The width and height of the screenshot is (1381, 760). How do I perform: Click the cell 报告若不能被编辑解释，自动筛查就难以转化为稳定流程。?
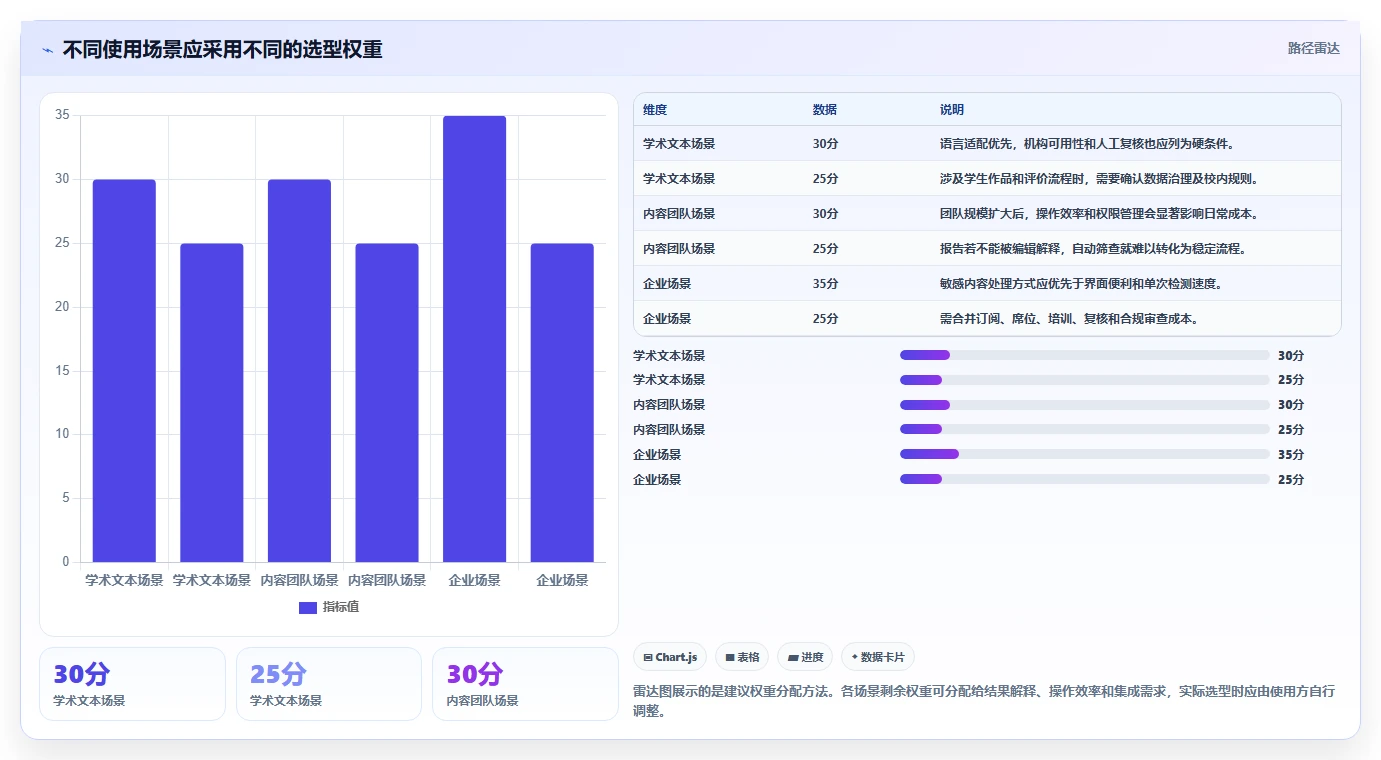pyautogui.click(x=1093, y=249)
